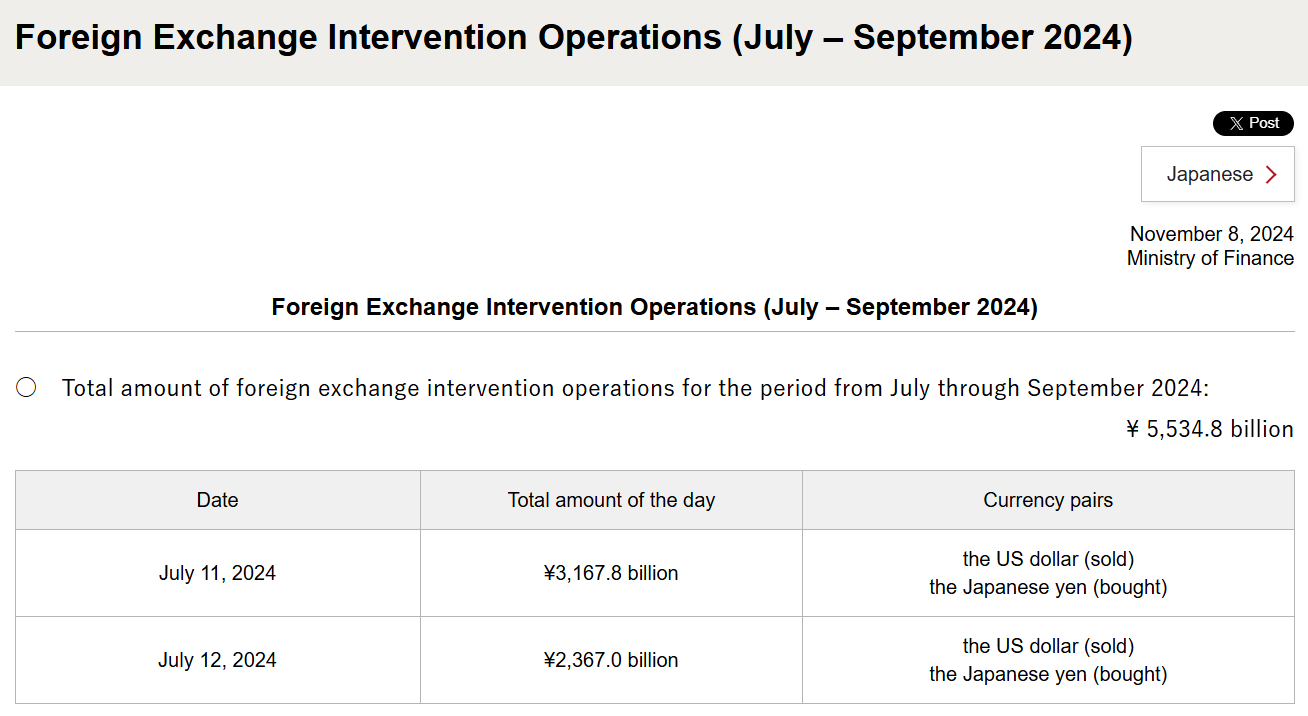This screenshot has height=716, width=1308.
Task: Select the ¥2,367.0 billion amount cell
Action: point(611,660)
